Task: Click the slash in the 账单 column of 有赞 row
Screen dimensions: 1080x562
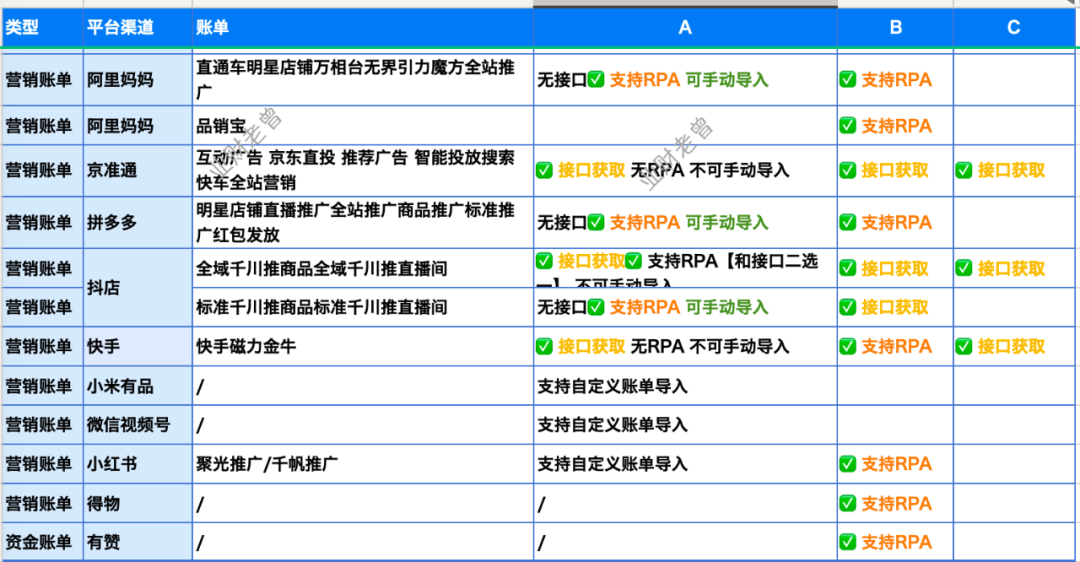Action: [200, 543]
